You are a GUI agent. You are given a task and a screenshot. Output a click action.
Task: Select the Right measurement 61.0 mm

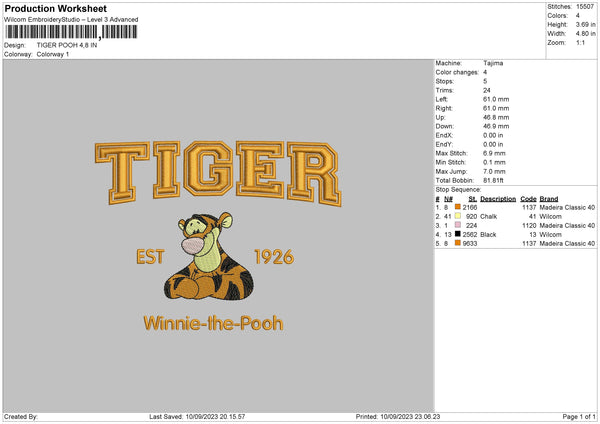pos(496,108)
